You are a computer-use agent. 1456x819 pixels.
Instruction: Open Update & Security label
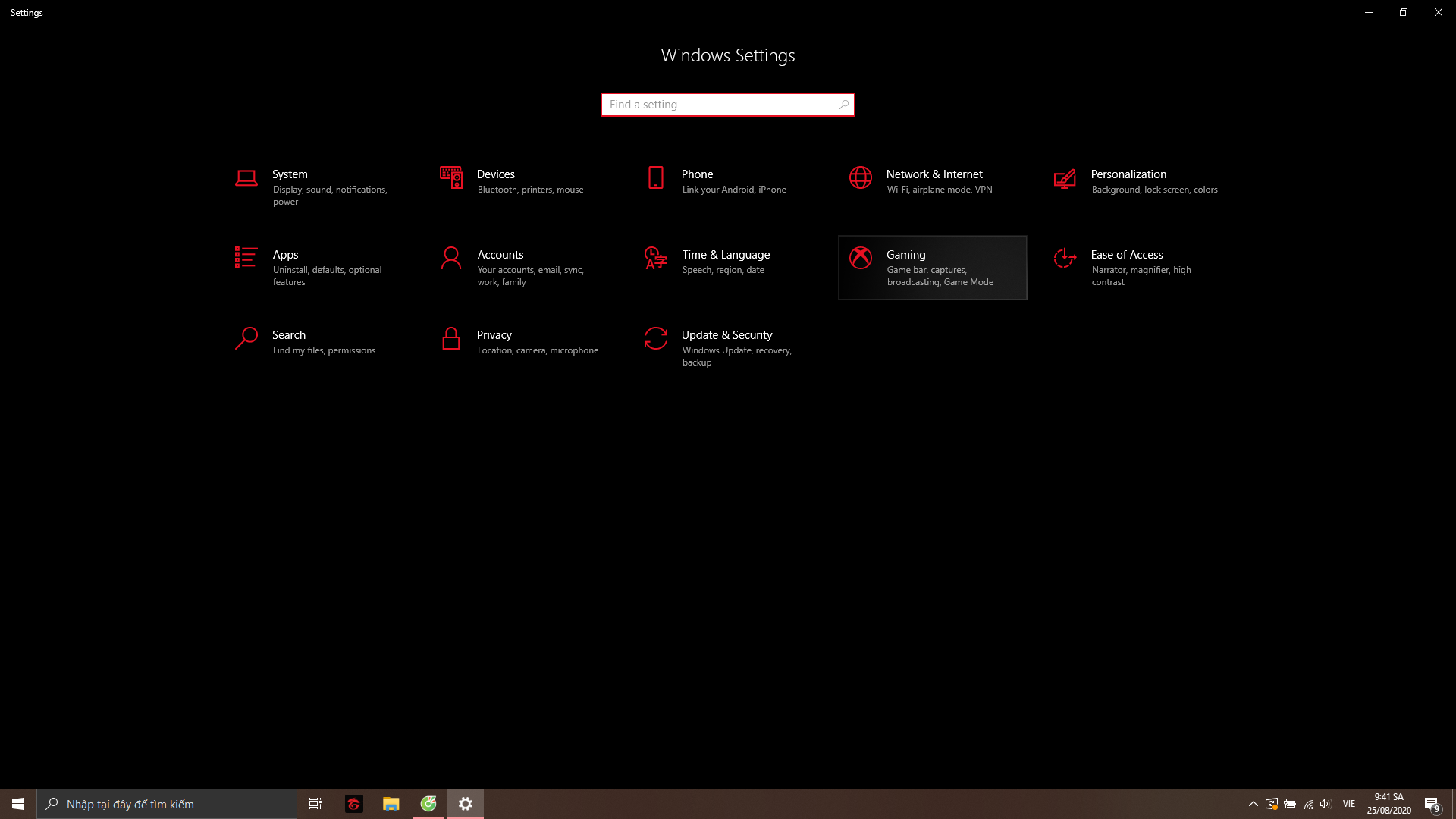[726, 335]
